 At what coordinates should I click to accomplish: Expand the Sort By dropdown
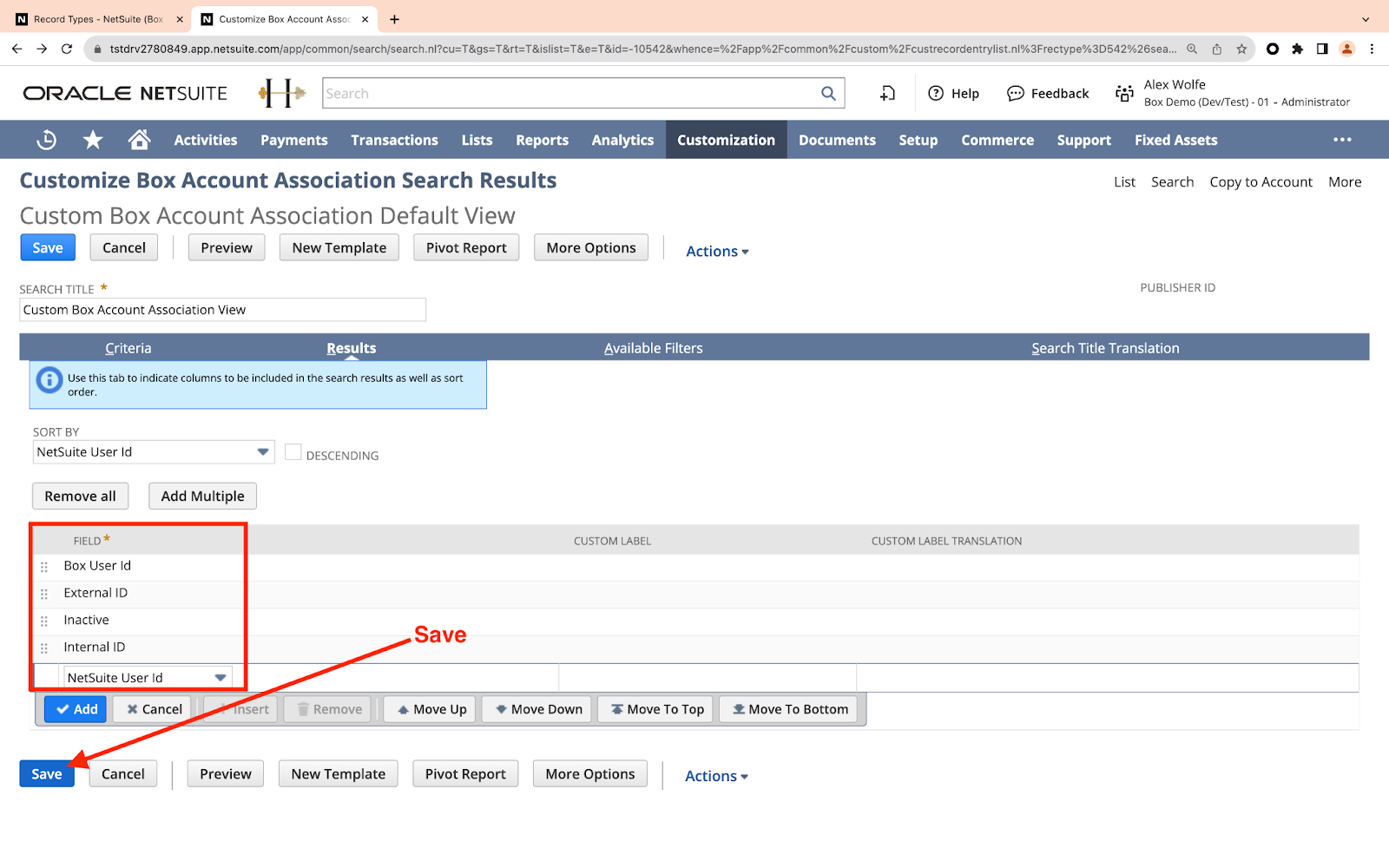coord(262,452)
